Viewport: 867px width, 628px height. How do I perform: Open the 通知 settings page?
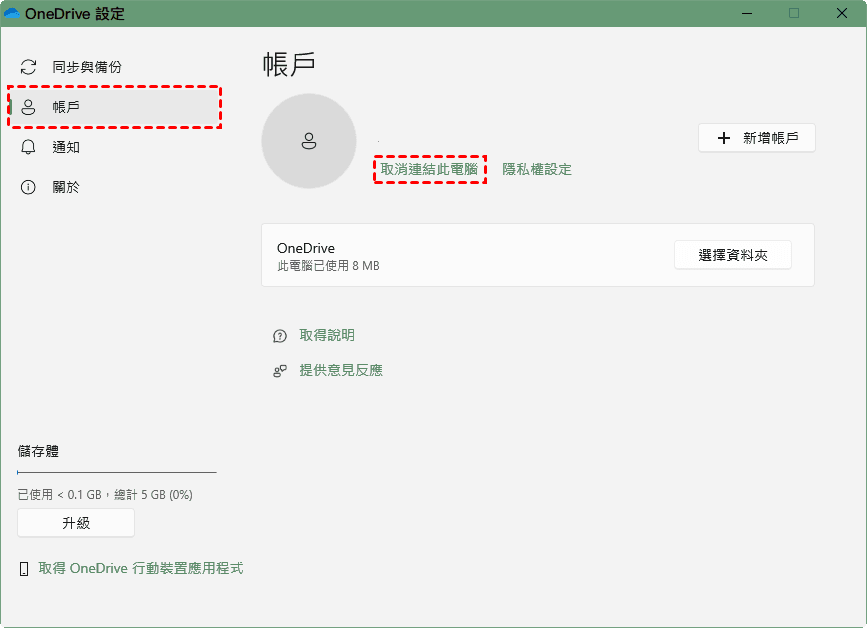coord(114,147)
